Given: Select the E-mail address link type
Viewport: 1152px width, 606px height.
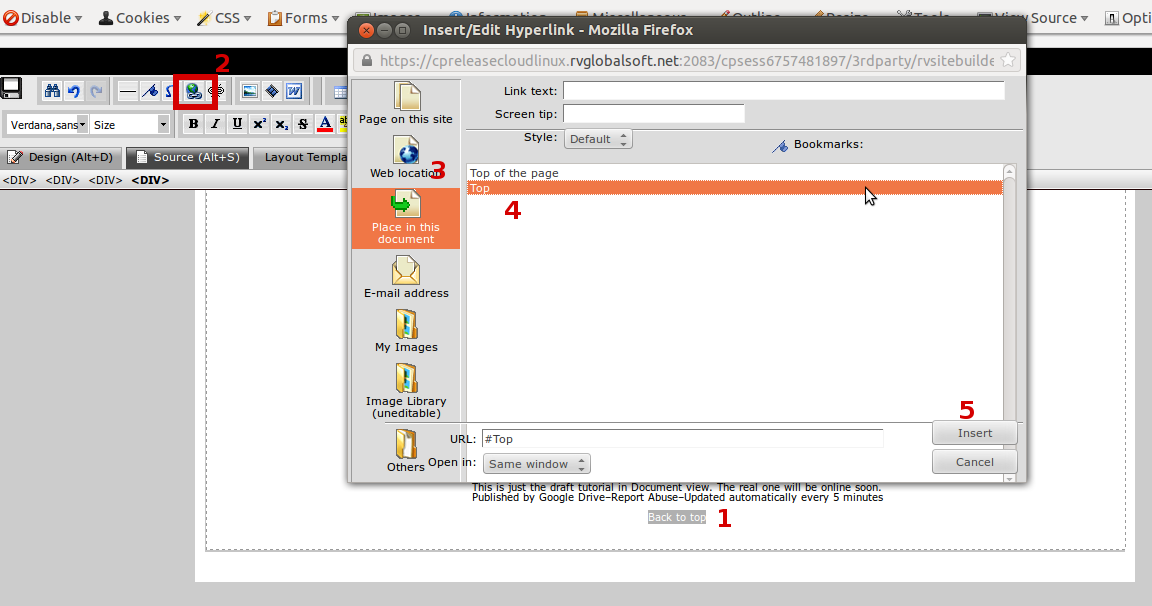Looking at the screenshot, I should [406, 277].
